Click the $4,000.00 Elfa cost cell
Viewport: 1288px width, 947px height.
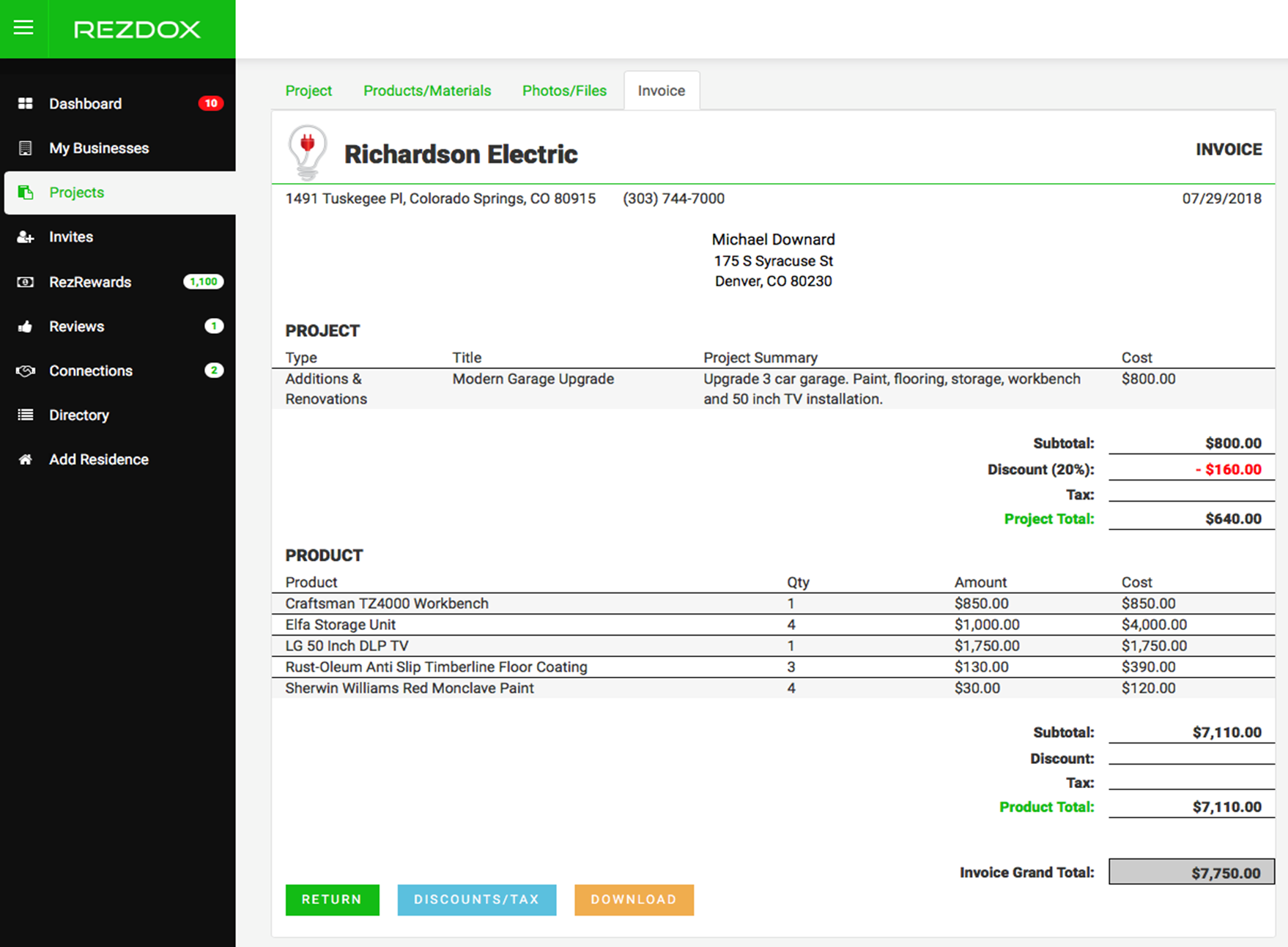1154,625
